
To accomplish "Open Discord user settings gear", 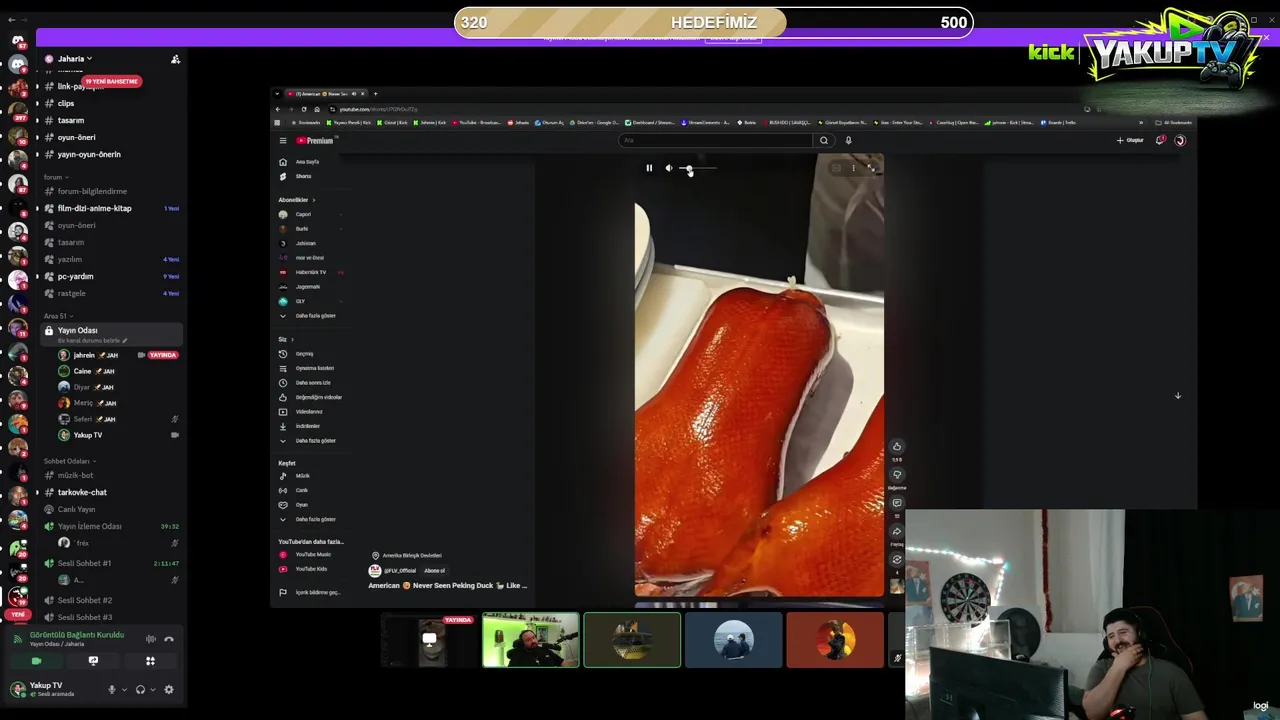I will click(x=169, y=690).
